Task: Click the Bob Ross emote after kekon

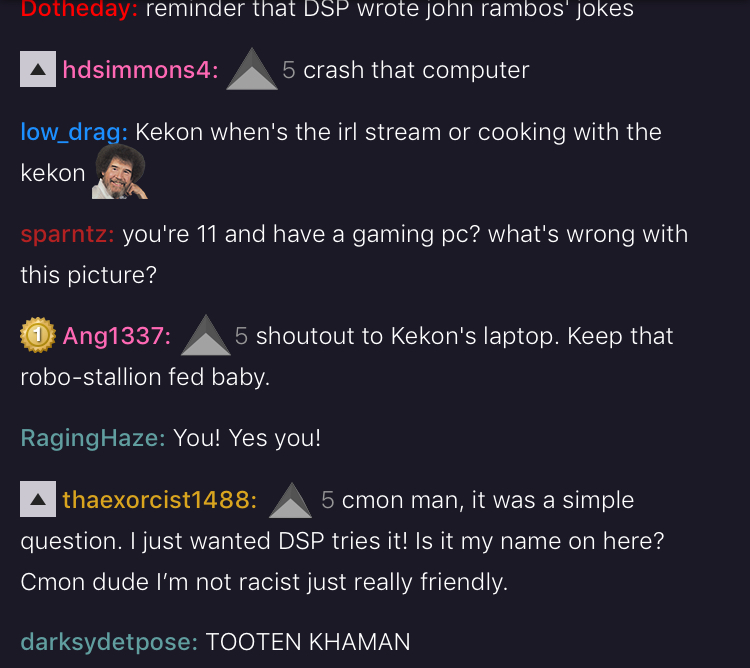Action: click(120, 171)
